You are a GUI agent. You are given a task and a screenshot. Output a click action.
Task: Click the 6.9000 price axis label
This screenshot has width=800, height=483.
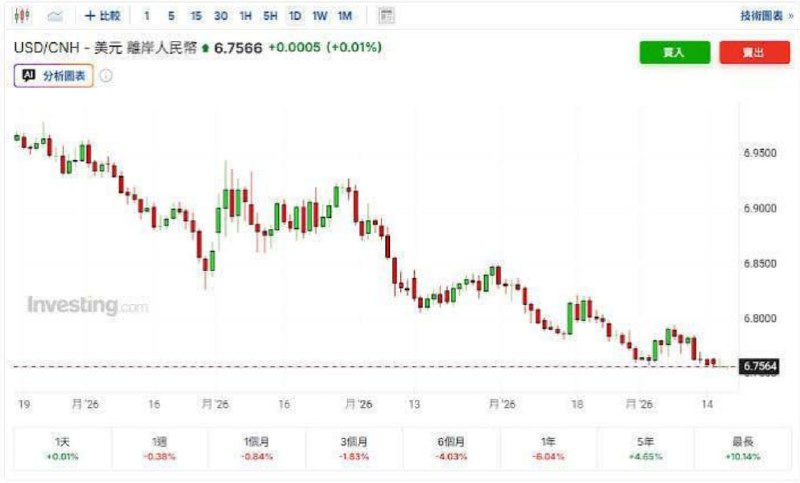pos(760,208)
